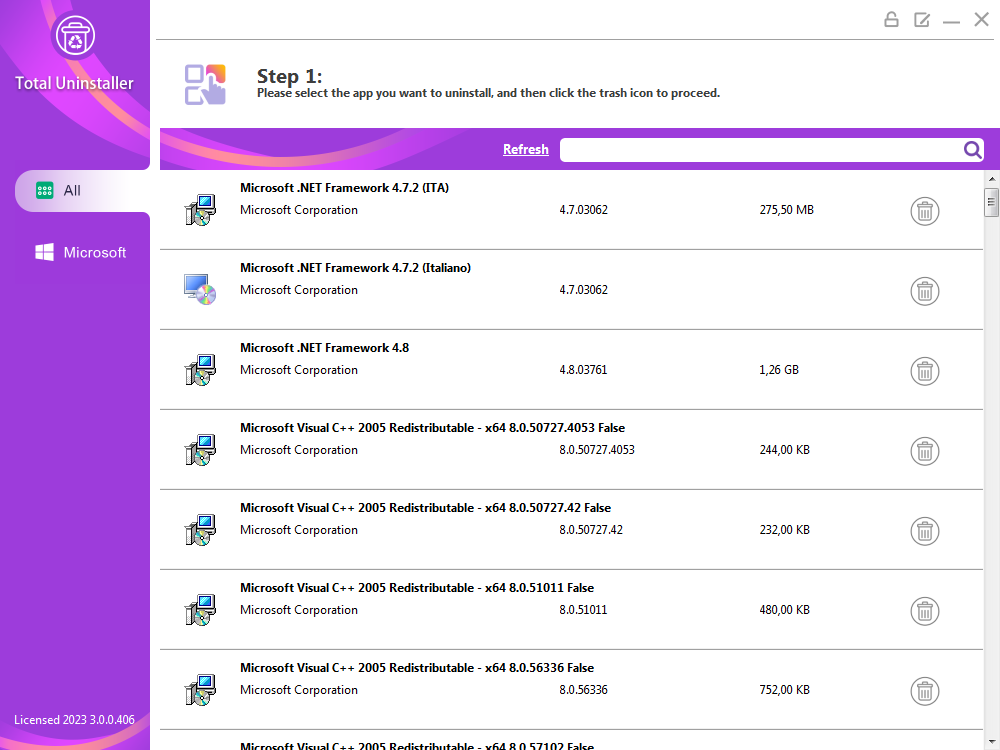This screenshot has height=750, width=1000.
Task: Select "Visual C++ 2005 Redistributable - x64 8.0.50727.4053 False"
Action: coord(571,450)
